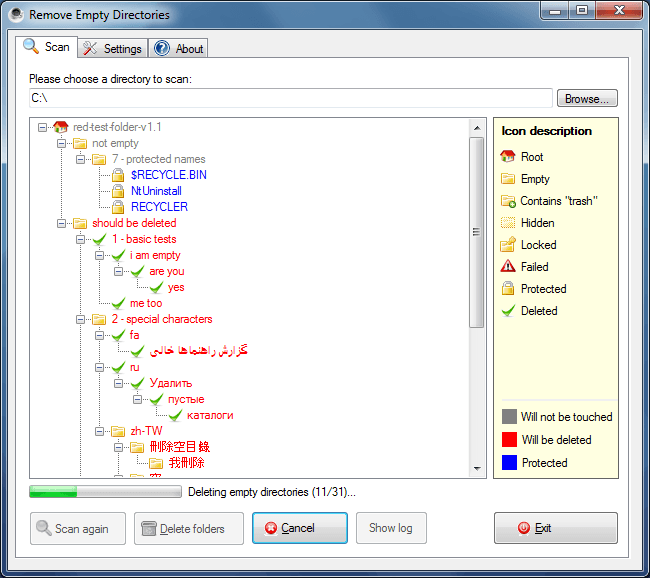This screenshot has height=578, width=650.
Task: Click the Locked folder icon in the legend
Action: (508, 244)
